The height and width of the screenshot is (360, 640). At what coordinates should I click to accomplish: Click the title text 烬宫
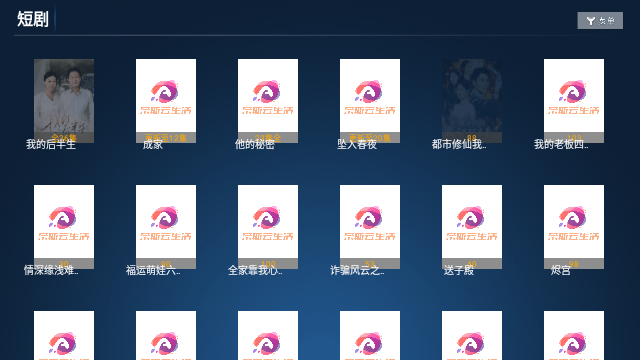[x=560, y=271]
